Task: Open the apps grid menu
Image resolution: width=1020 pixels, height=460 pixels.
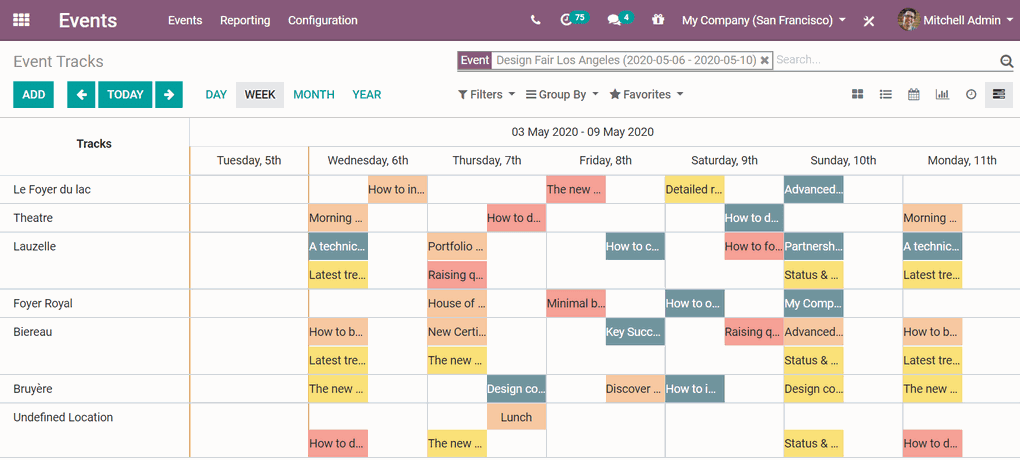Action: tap(21, 20)
